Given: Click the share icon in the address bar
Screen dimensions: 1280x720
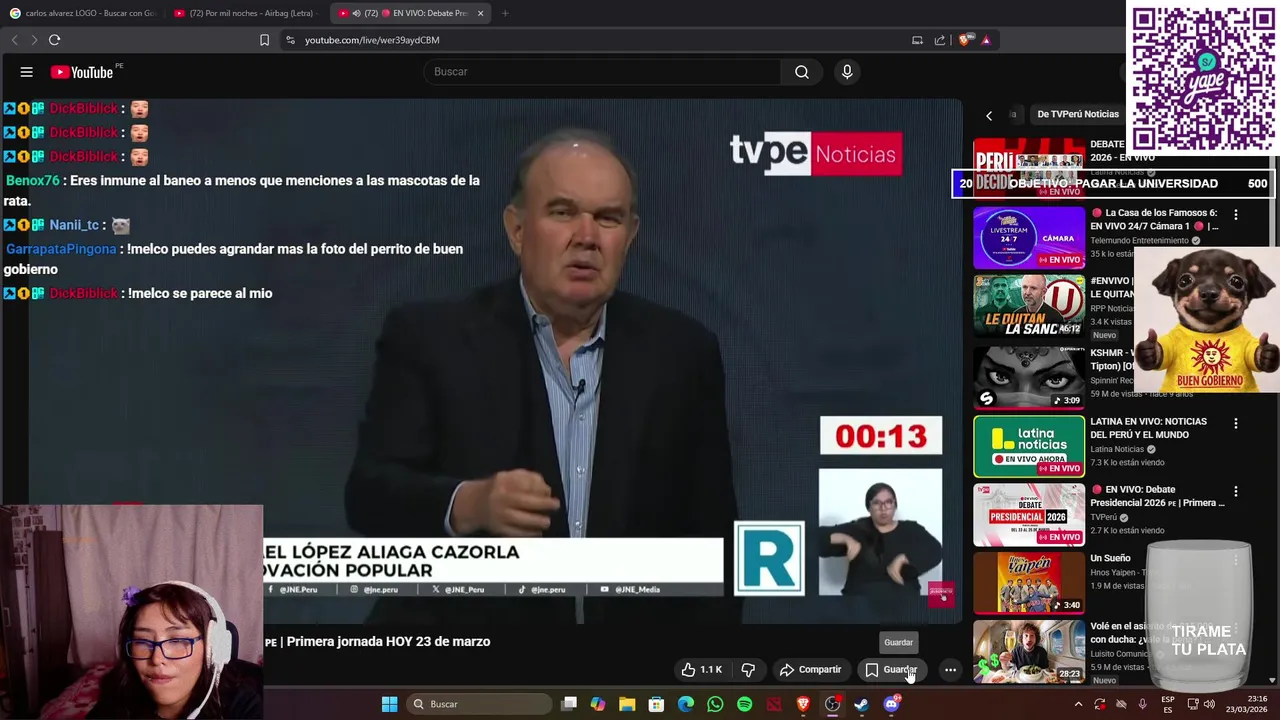Looking at the screenshot, I should 940,40.
